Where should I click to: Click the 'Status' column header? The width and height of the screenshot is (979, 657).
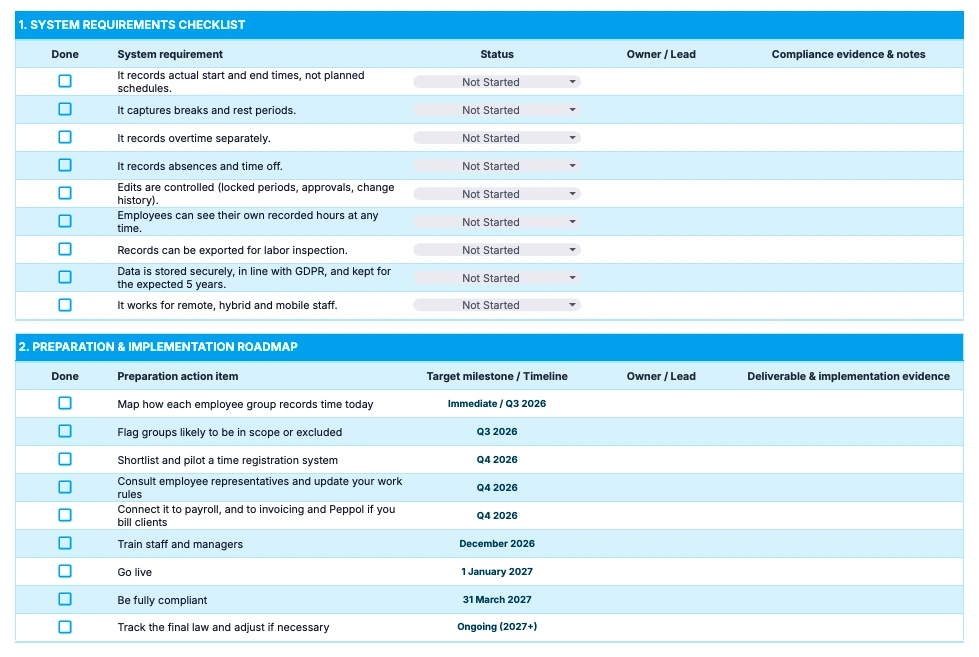coord(497,54)
